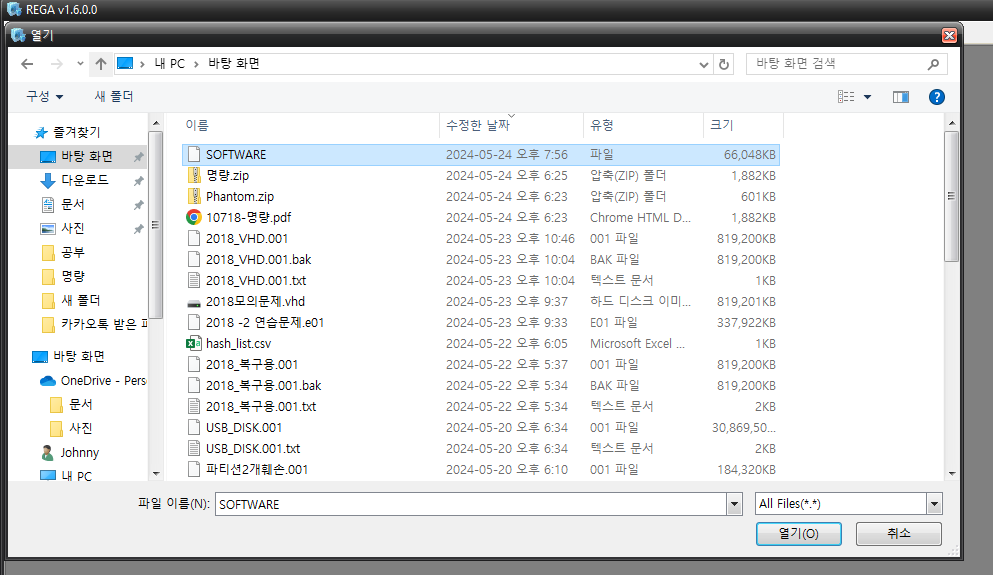
Task: Open 다운로드 folder in sidebar
Action: pos(84,180)
